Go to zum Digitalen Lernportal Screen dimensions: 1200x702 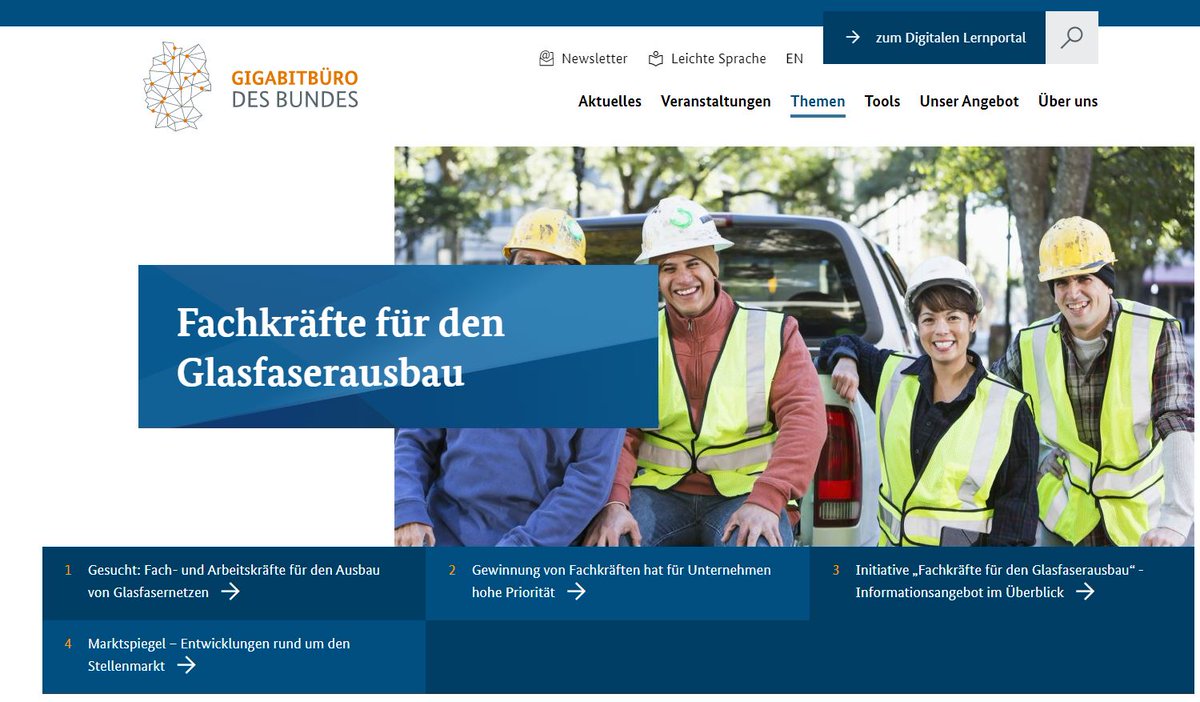point(934,38)
